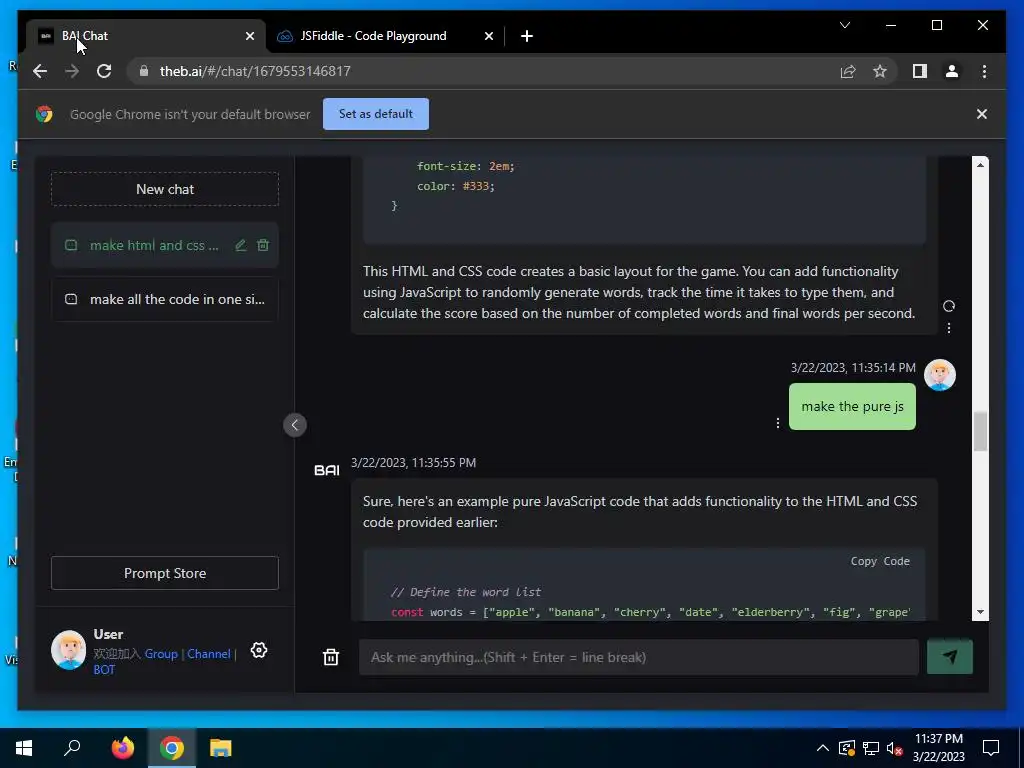Open the Prompt Store
The image size is (1024, 768).
pyautogui.click(x=165, y=573)
